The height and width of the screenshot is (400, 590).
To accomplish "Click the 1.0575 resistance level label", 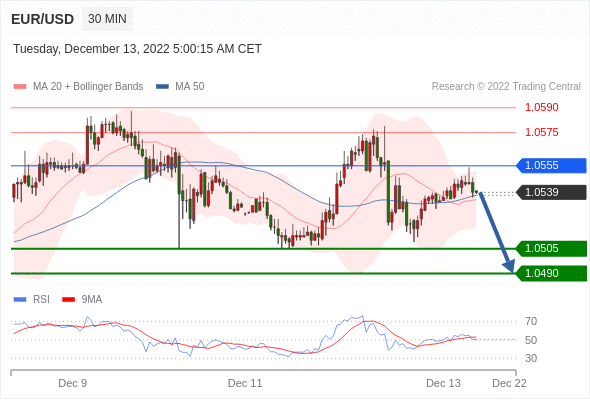I will click(541, 132).
